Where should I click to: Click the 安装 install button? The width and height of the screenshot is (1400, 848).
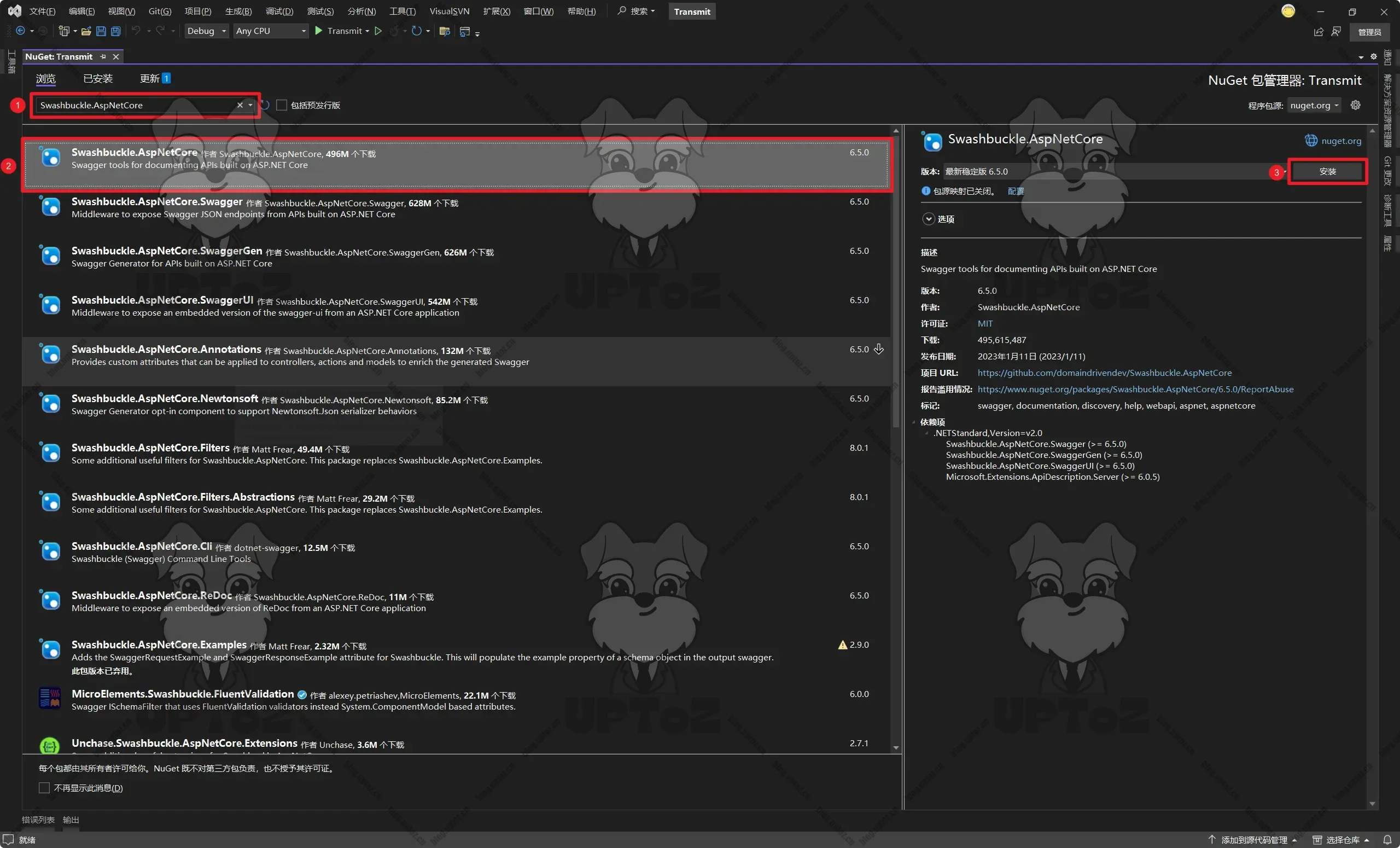[x=1327, y=171]
